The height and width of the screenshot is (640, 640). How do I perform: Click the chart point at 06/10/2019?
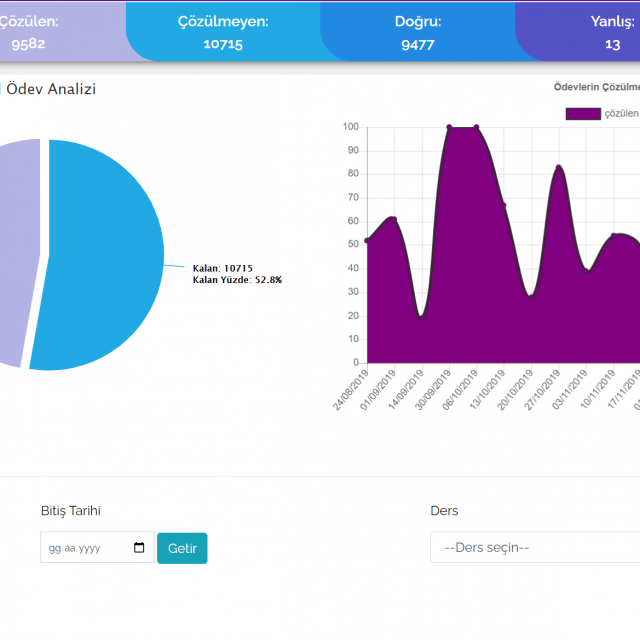coord(476,127)
